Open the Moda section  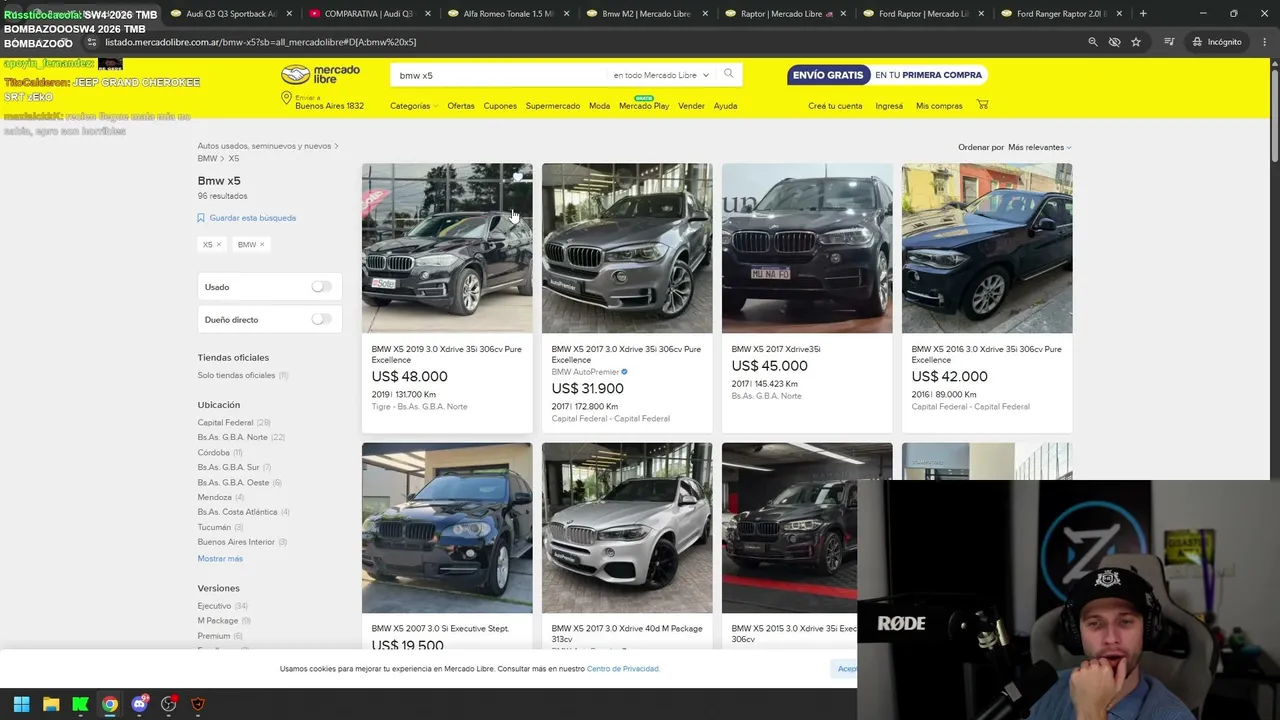pyautogui.click(x=599, y=106)
